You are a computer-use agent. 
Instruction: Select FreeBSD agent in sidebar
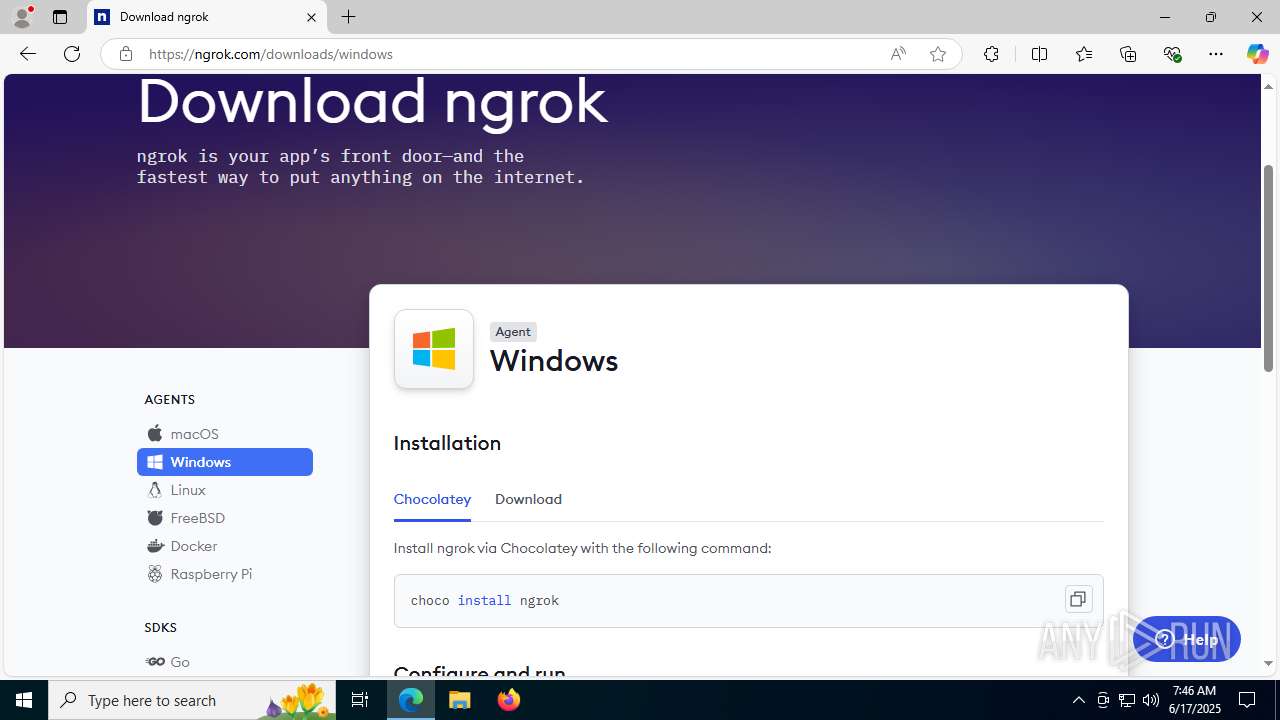point(225,518)
